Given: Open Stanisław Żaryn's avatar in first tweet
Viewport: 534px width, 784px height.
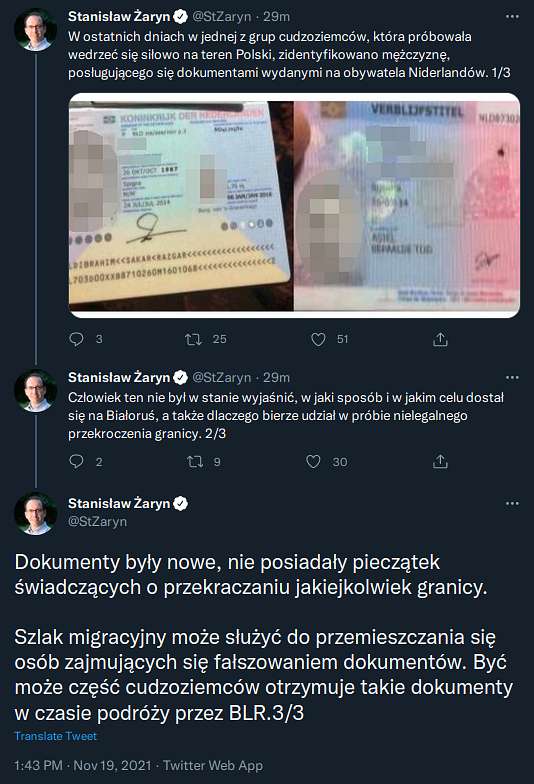Looking at the screenshot, I should [36, 30].
